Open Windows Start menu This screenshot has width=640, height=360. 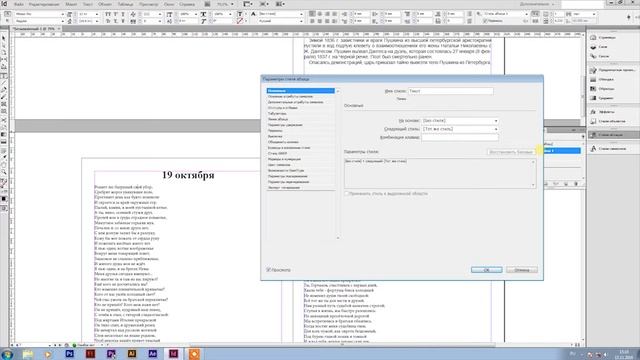coord(7,354)
